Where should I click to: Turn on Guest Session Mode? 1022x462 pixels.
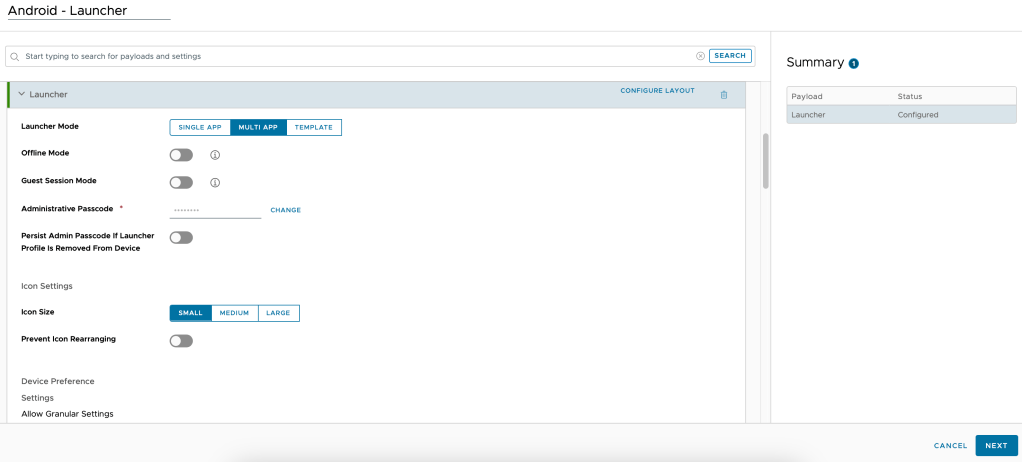pyautogui.click(x=181, y=183)
